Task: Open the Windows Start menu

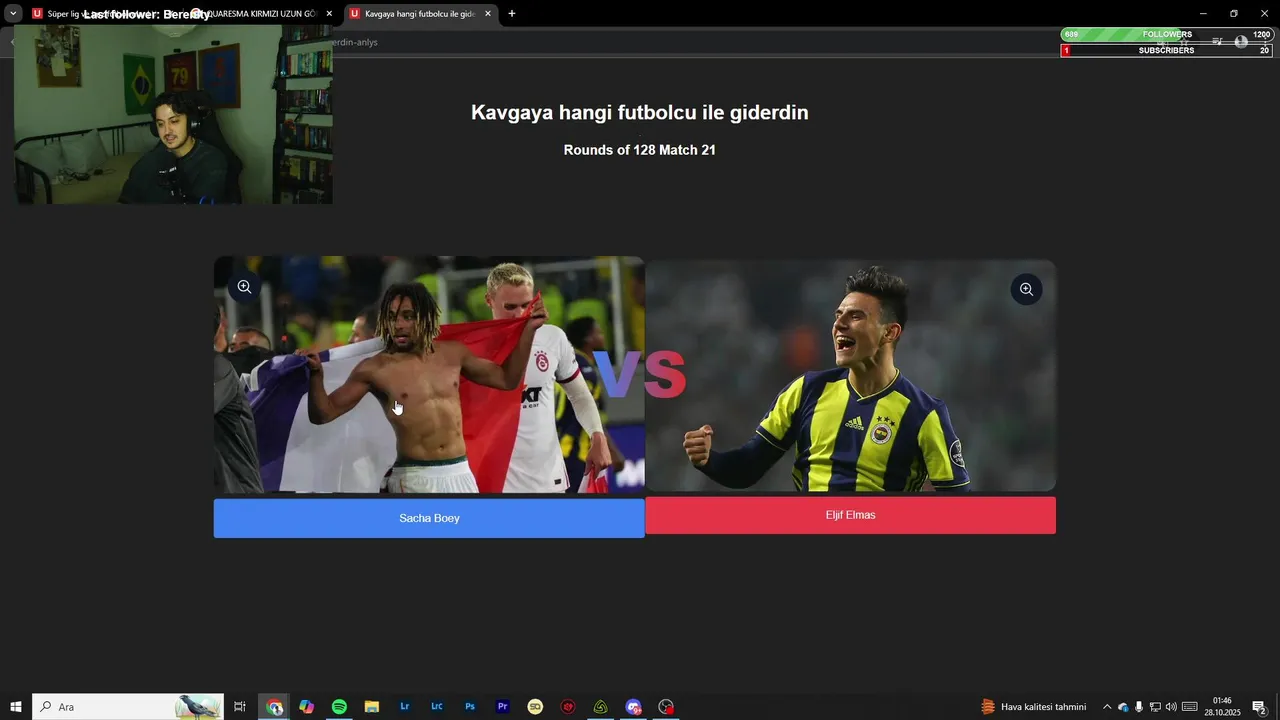Action: click(x=15, y=707)
